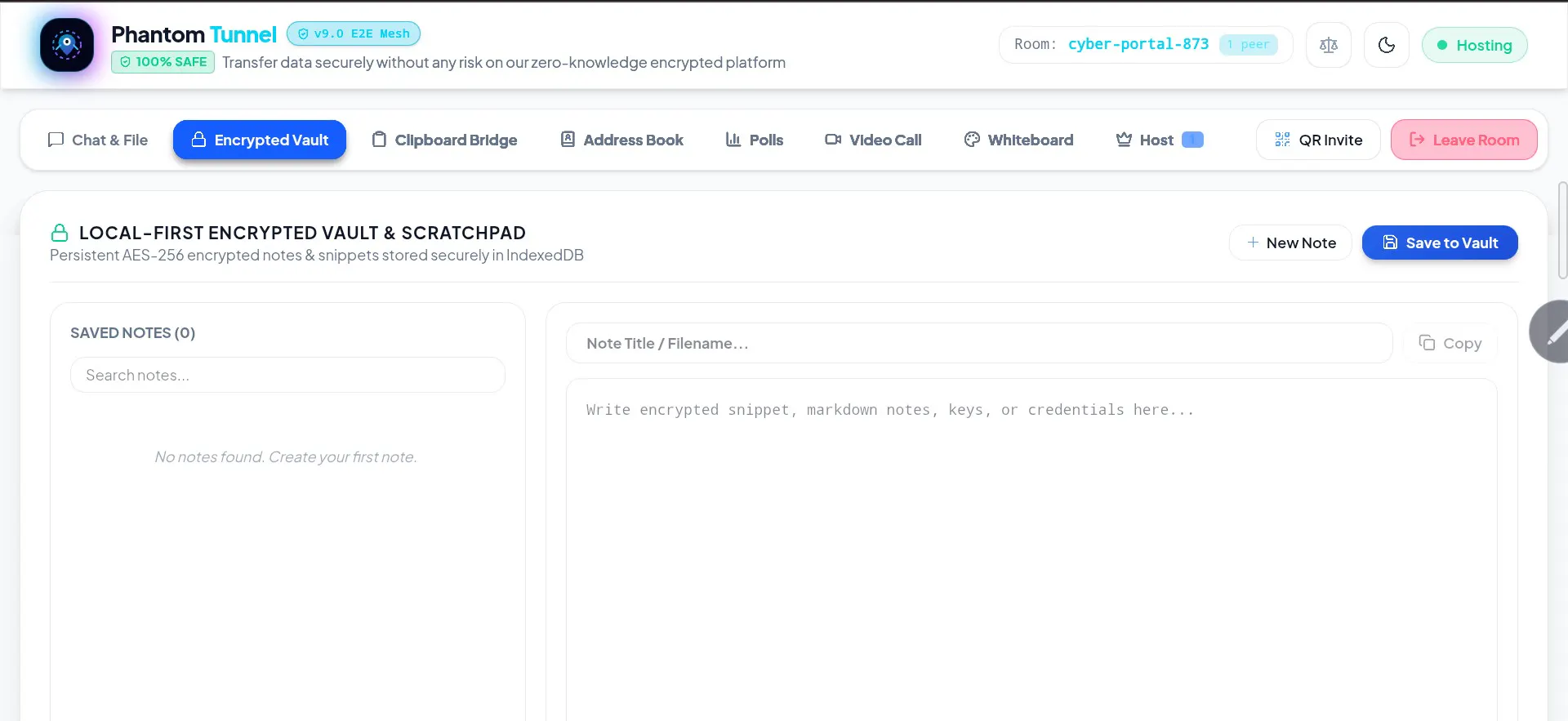Click the Search notes input field
The width and height of the screenshot is (1568, 721).
coord(287,375)
